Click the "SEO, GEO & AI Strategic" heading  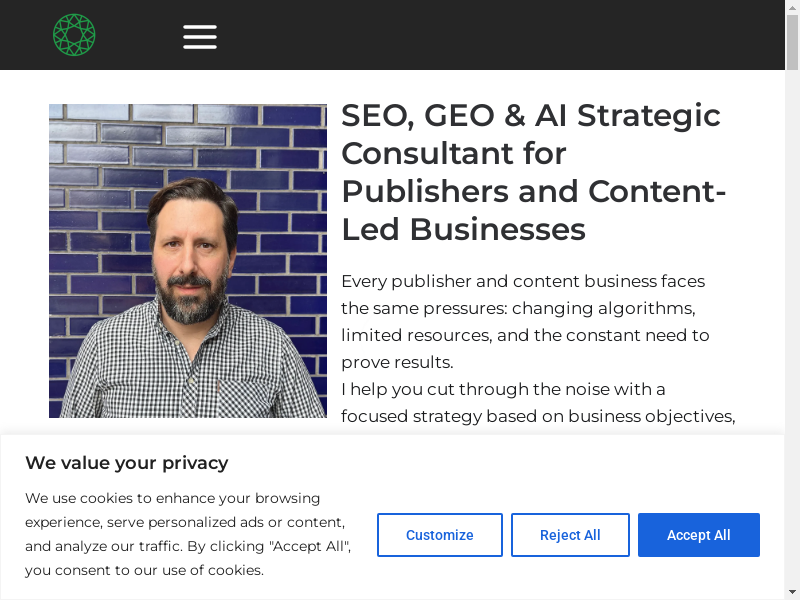[530, 116]
